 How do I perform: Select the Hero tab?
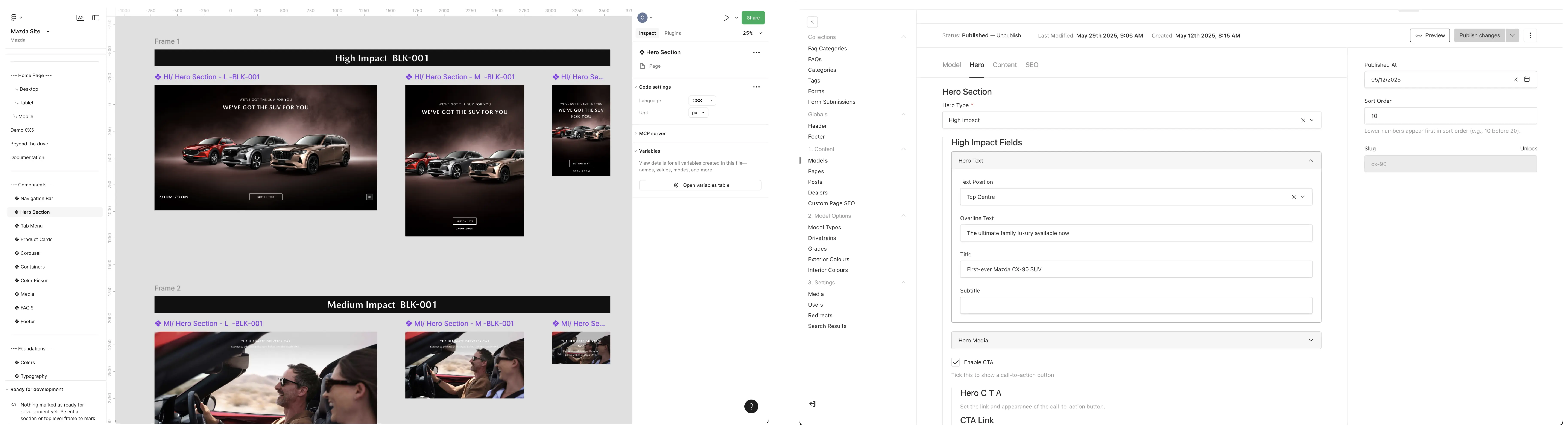[x=976, y=65]
